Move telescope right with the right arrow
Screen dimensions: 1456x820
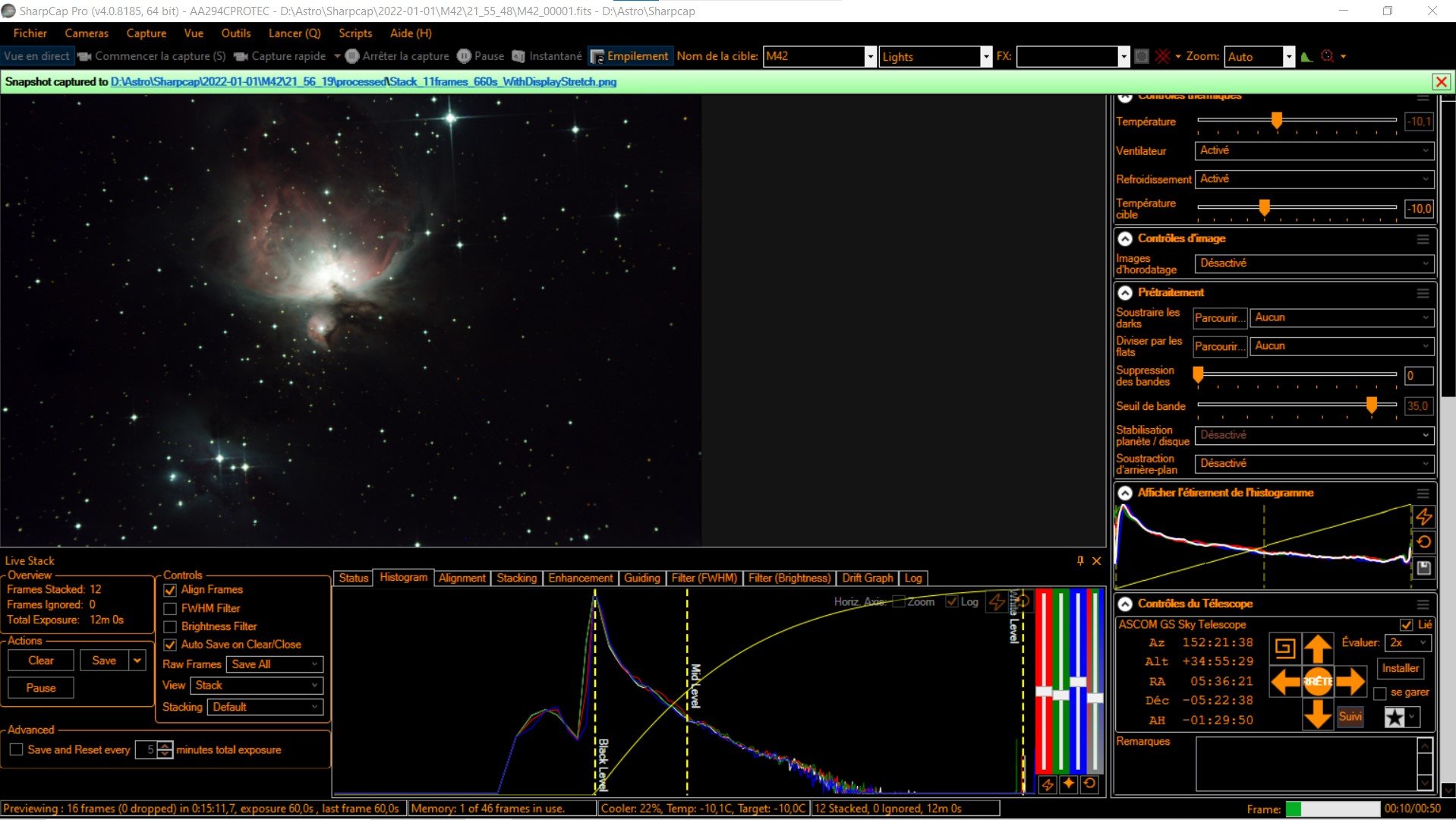[1350, 682]
